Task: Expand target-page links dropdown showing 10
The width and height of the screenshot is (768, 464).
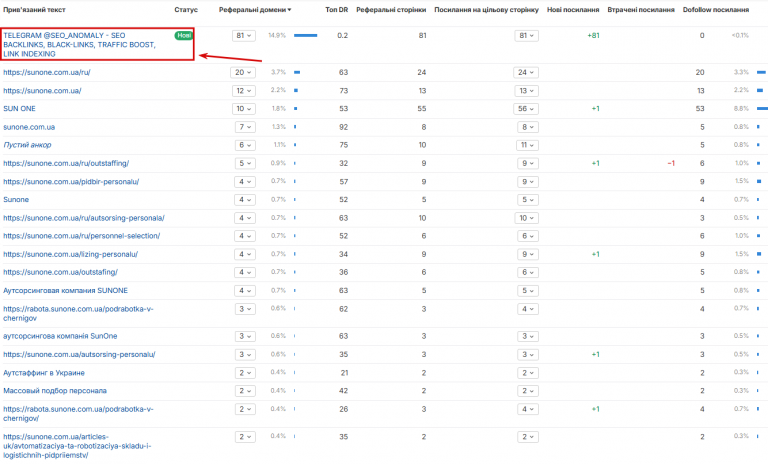Action: point(527,218)
